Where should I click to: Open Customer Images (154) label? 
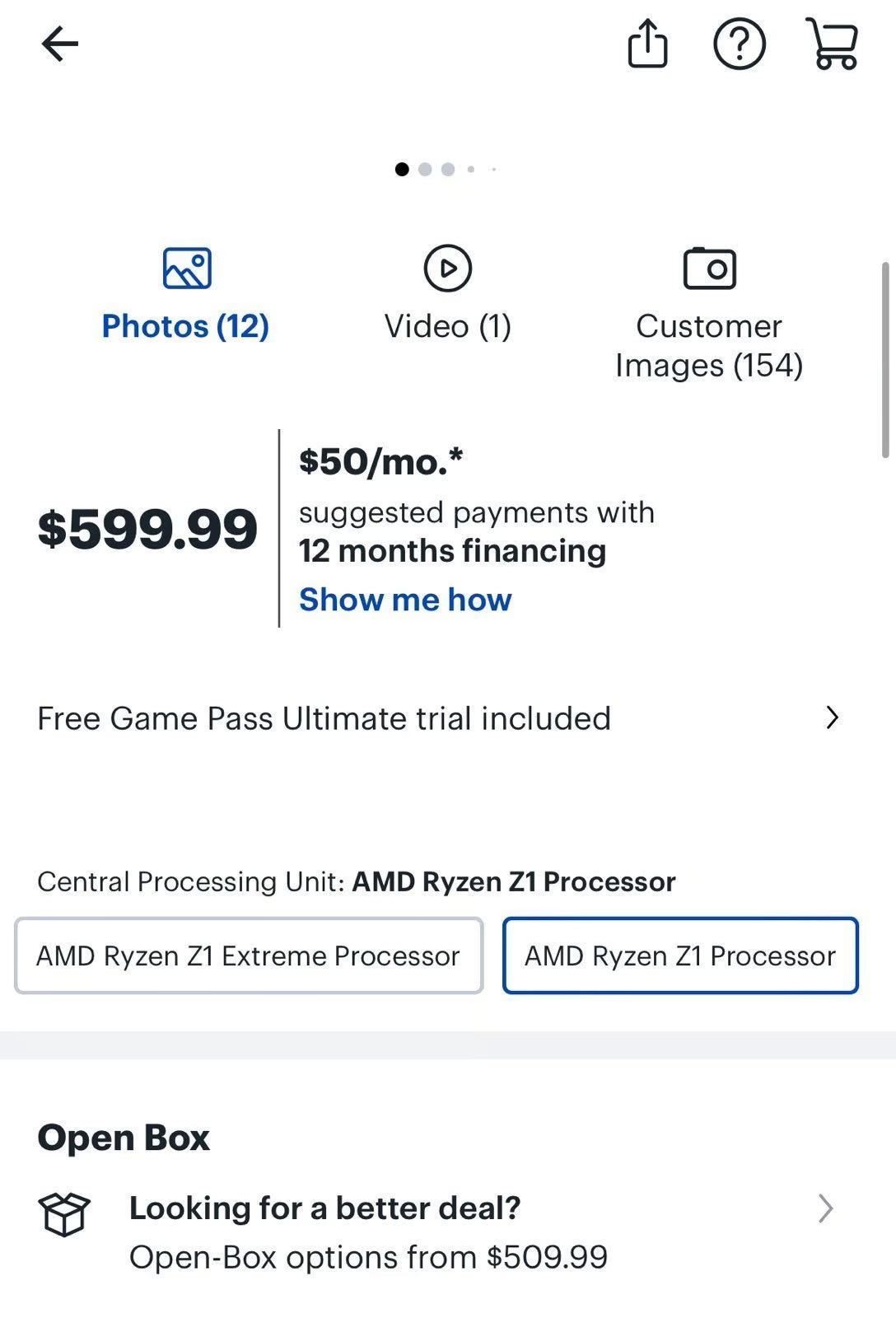point(709,346)
